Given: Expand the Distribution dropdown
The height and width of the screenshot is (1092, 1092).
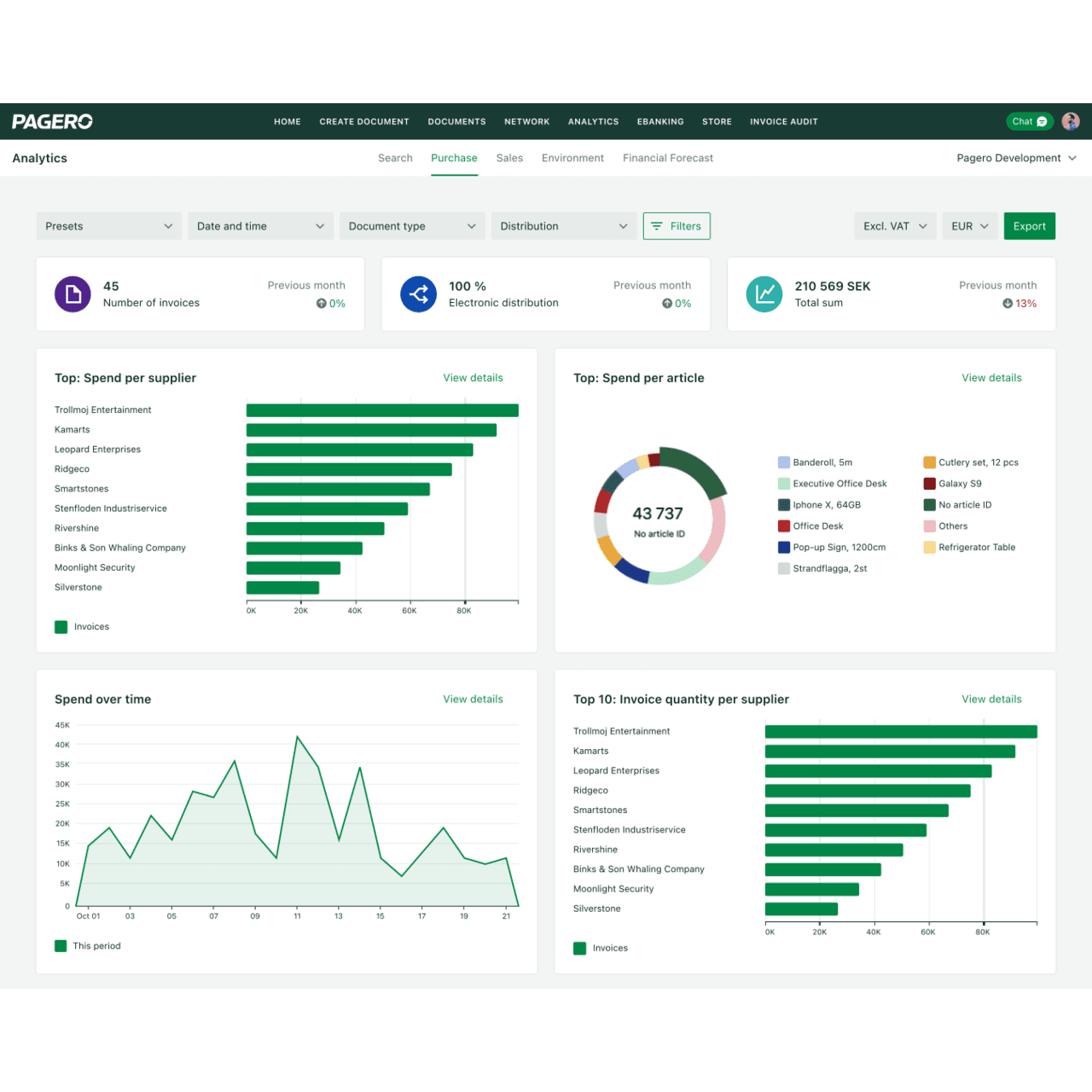Looking at the screenshot, I should 564,226.
